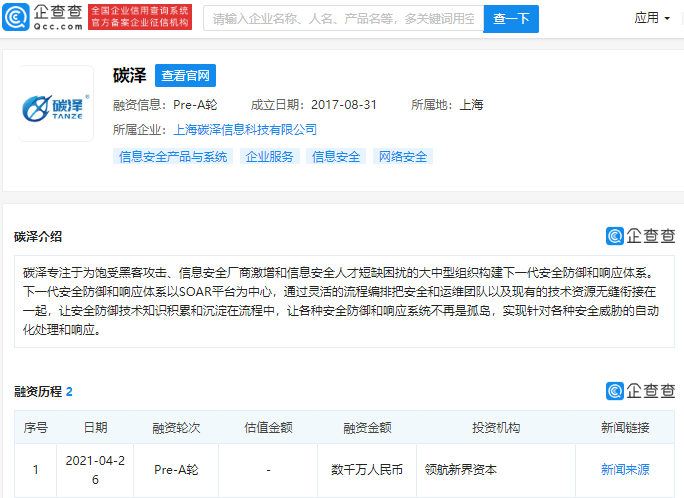Click the location value 上海
Image resolution: width=684 pixels, height=498 pixels.
click(x=471, y=105)
